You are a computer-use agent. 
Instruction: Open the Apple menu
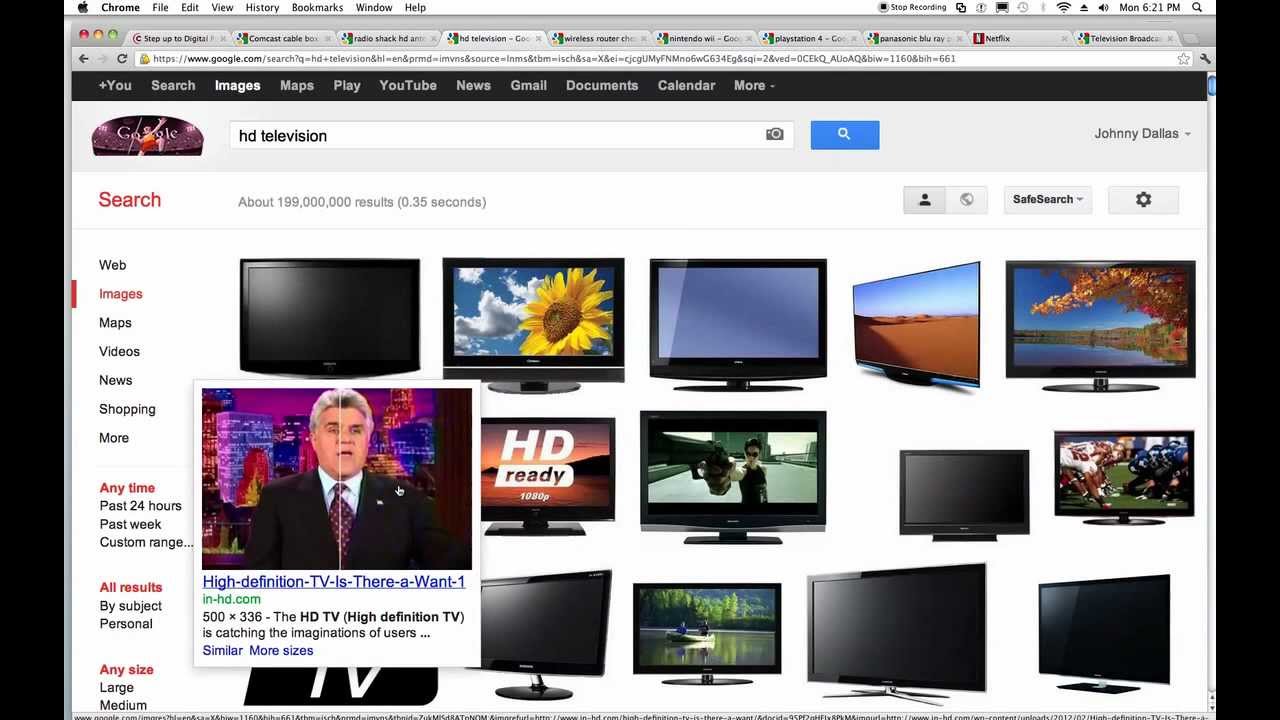click(x=83, y=7)
